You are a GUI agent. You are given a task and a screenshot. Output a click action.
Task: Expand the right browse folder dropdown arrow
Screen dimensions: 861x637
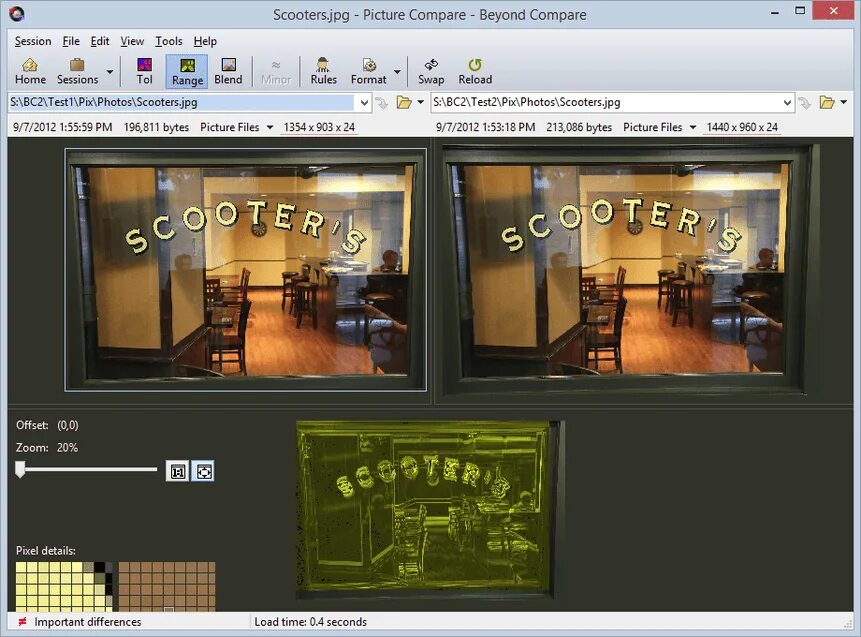pos(843,102)
